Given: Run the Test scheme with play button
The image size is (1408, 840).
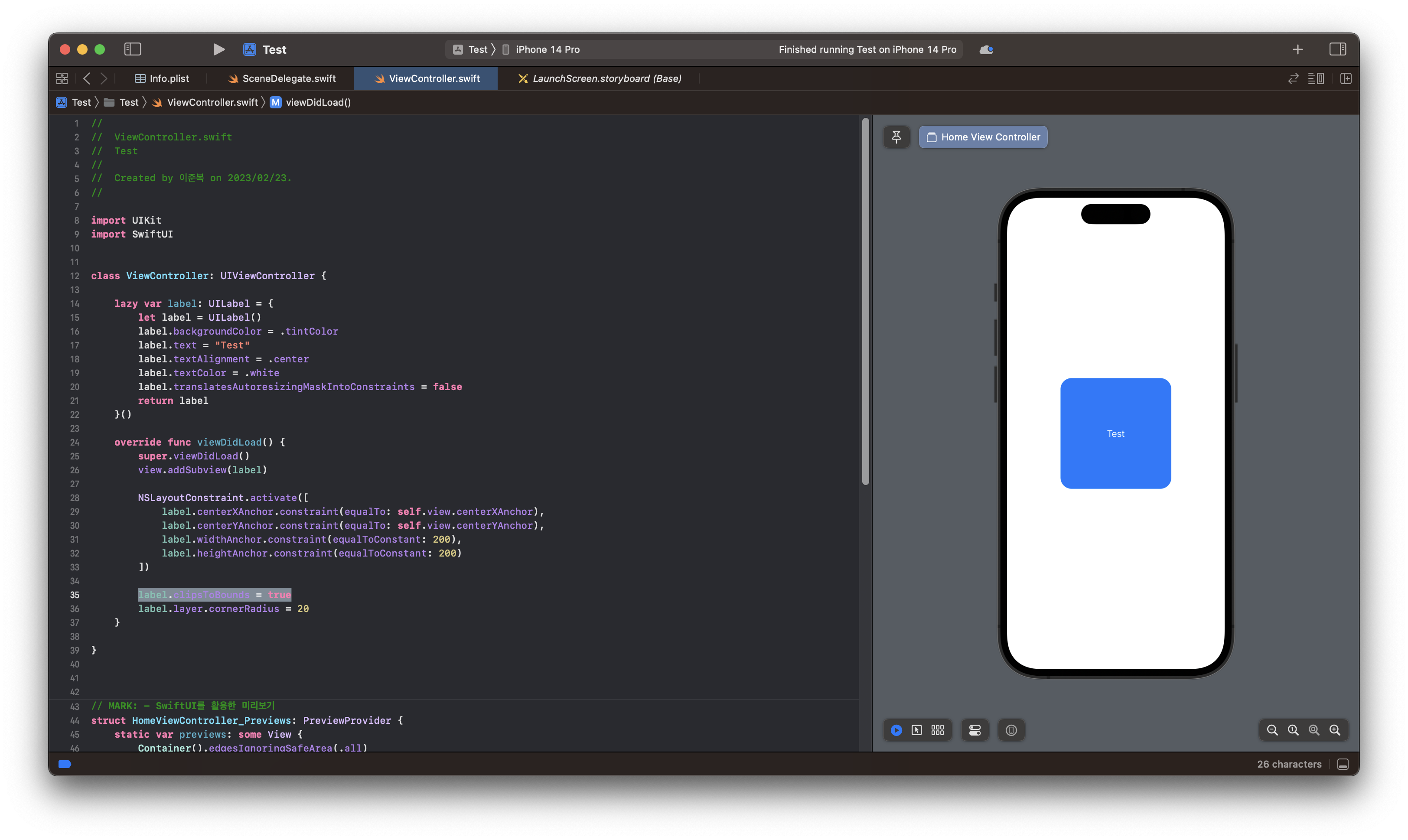Looking at the screenshot, I should tap(218, 49).
